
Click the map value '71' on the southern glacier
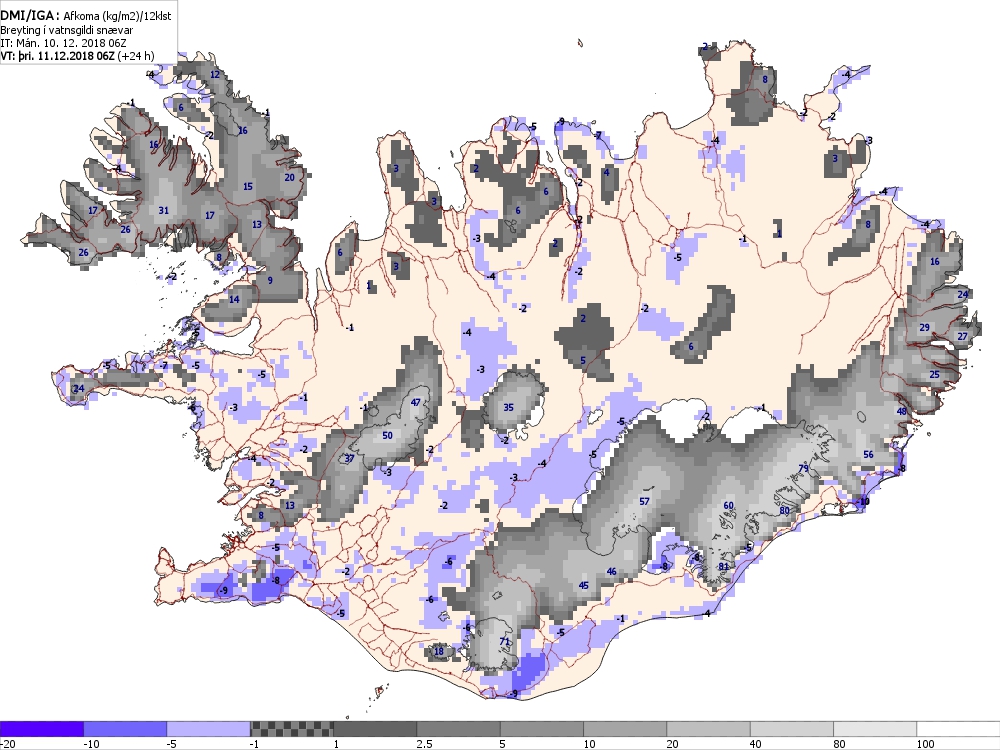[x=504, y=642]
